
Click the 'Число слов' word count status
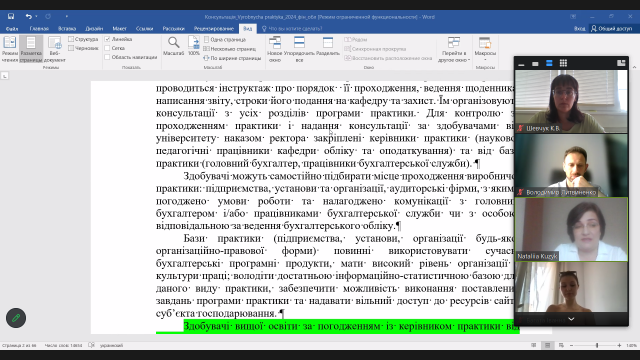click(63, 345)
